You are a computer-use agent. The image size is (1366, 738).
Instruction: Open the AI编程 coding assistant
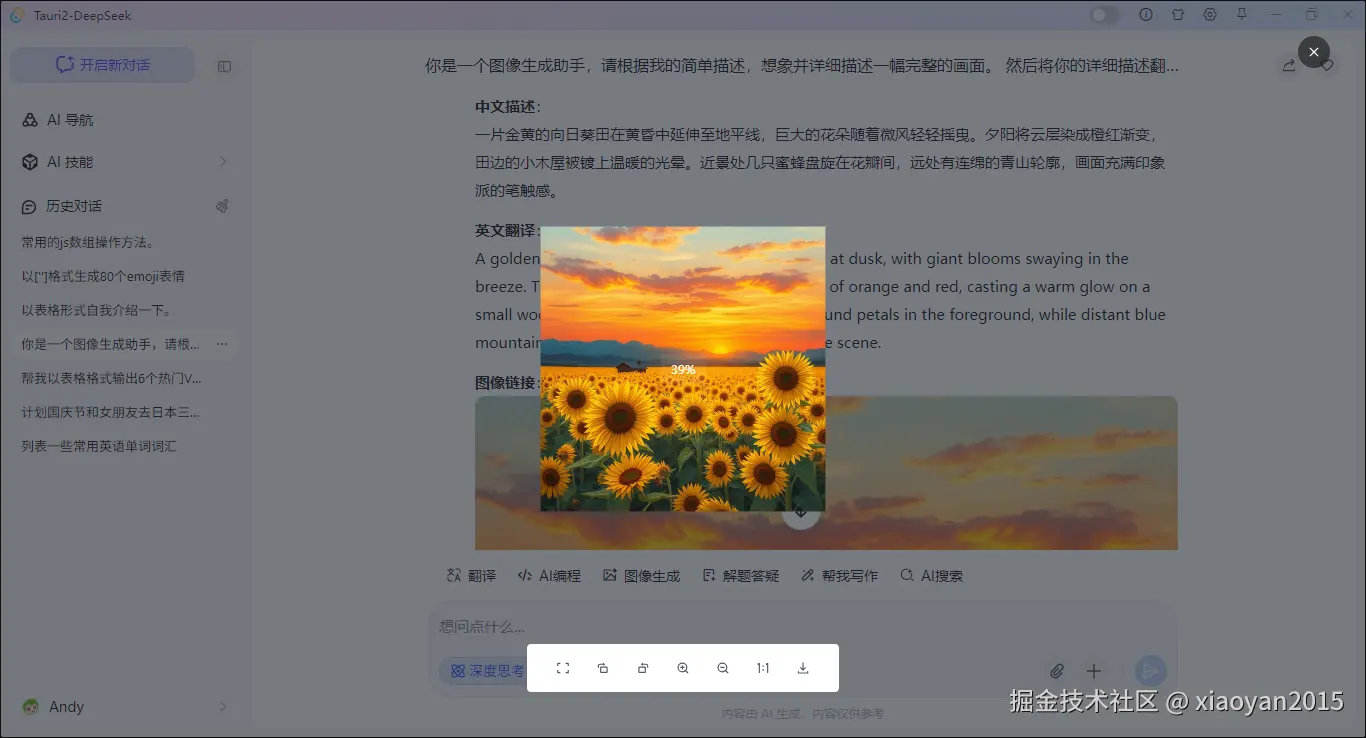[x=549, y=575]
